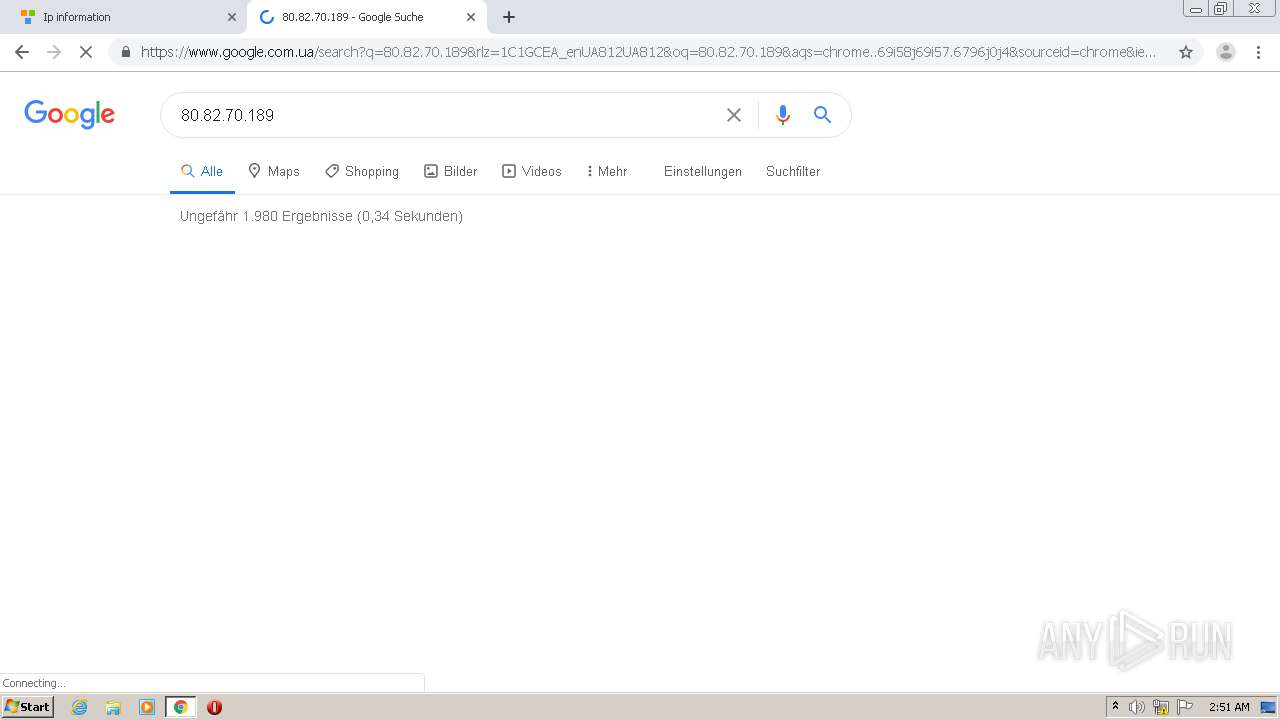Open the Videos results tab
This screenshot has width=1280, height=720.
pyautogui.click(x=532, y=171)
